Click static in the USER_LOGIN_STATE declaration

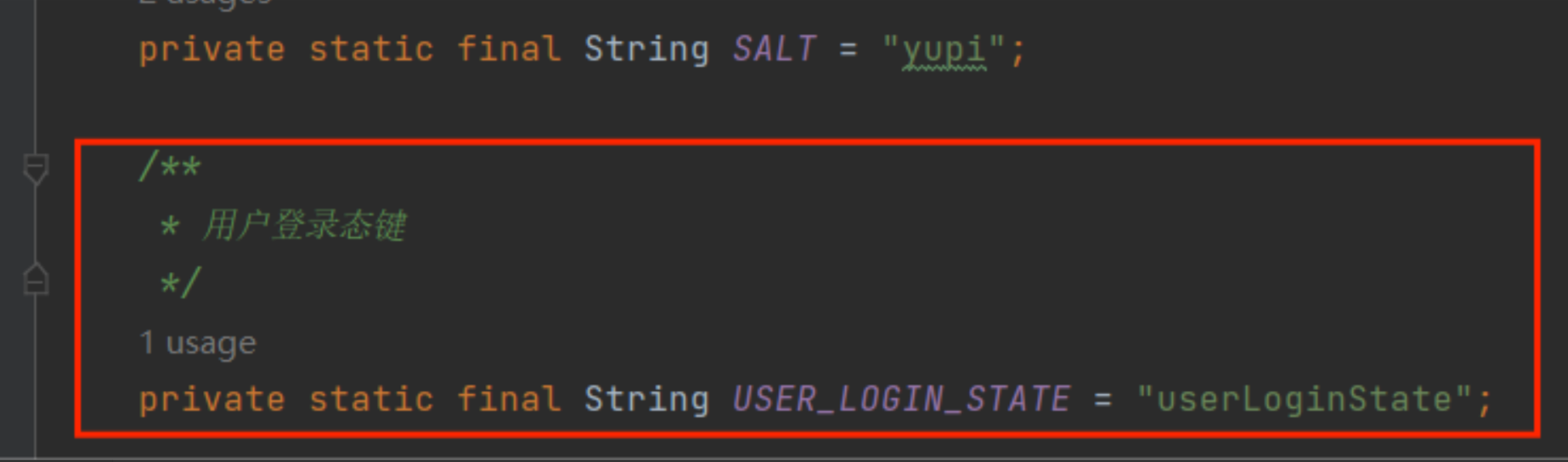[x=371, y=400]
